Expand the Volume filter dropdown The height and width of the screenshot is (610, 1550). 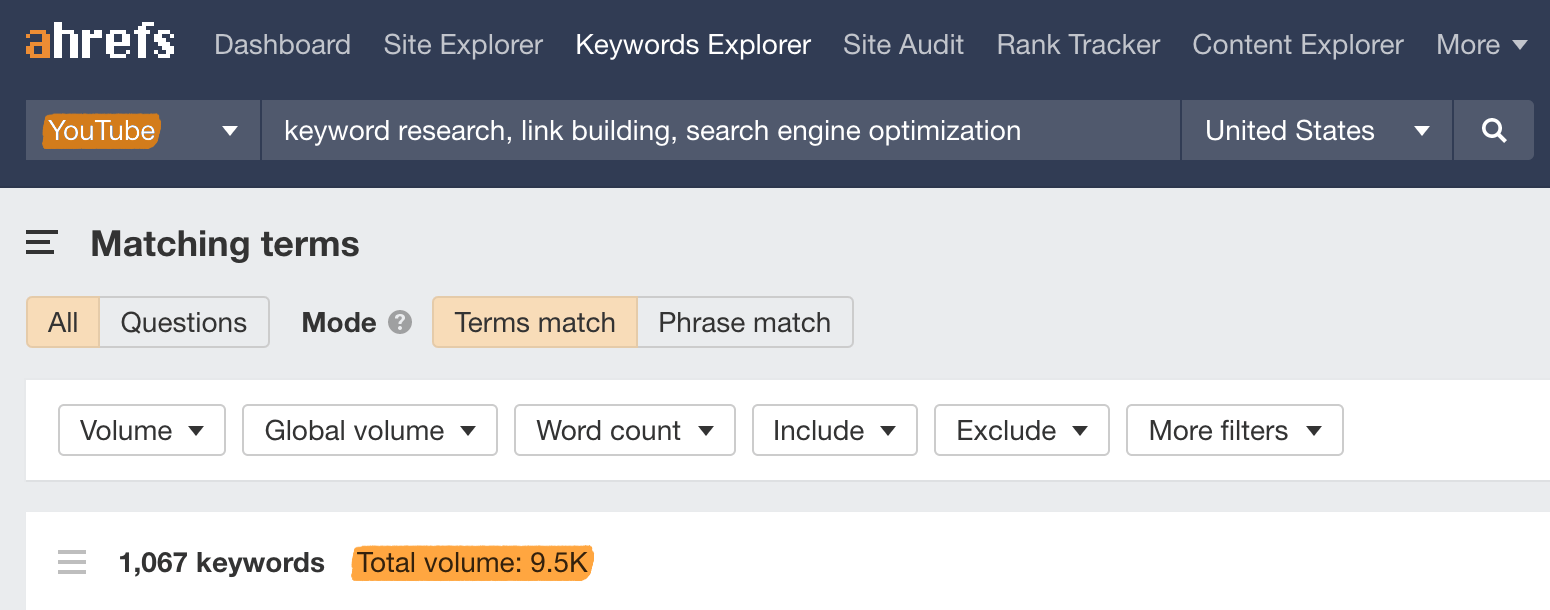click(x=142, y=430)
